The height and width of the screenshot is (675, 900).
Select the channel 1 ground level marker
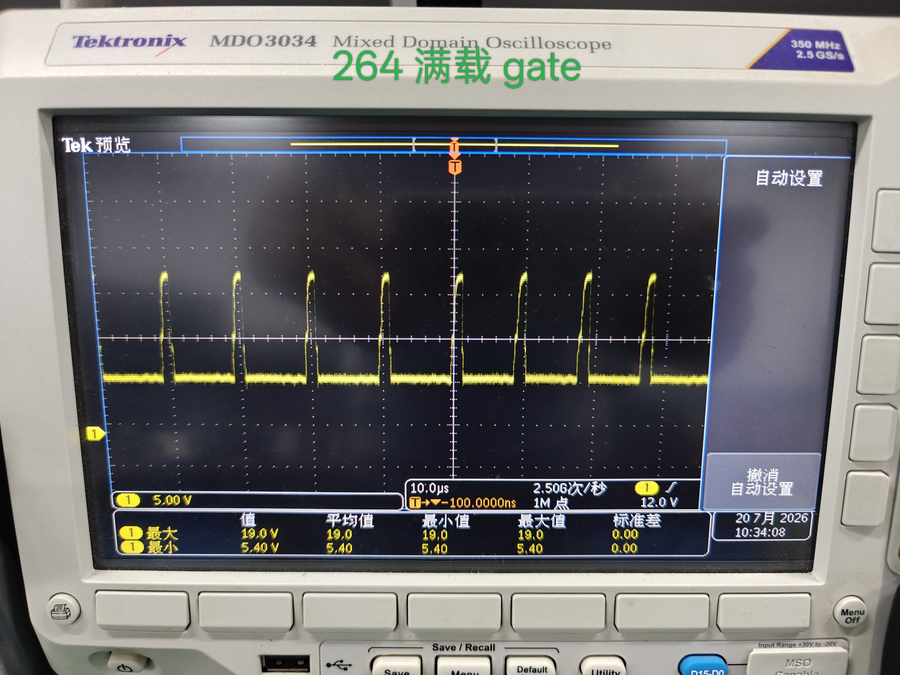(95, 434)
